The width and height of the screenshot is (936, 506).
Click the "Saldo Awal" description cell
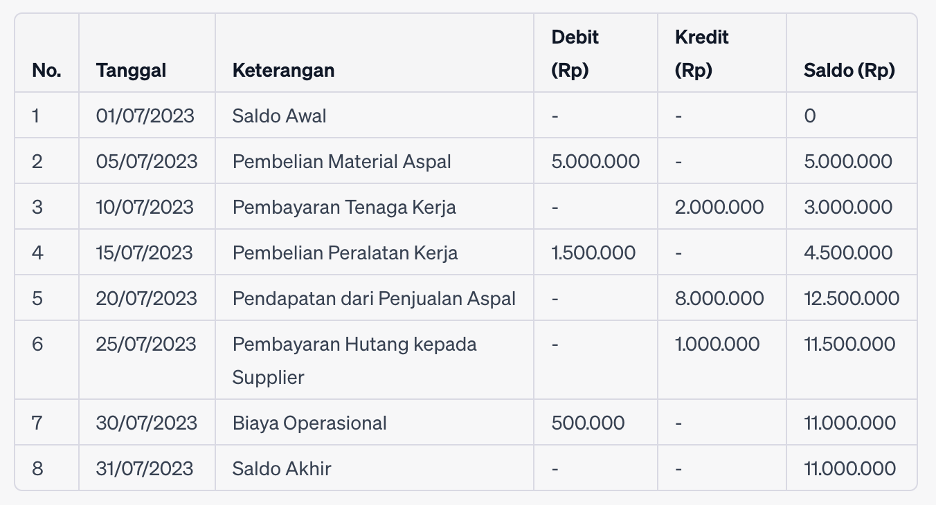279,116
